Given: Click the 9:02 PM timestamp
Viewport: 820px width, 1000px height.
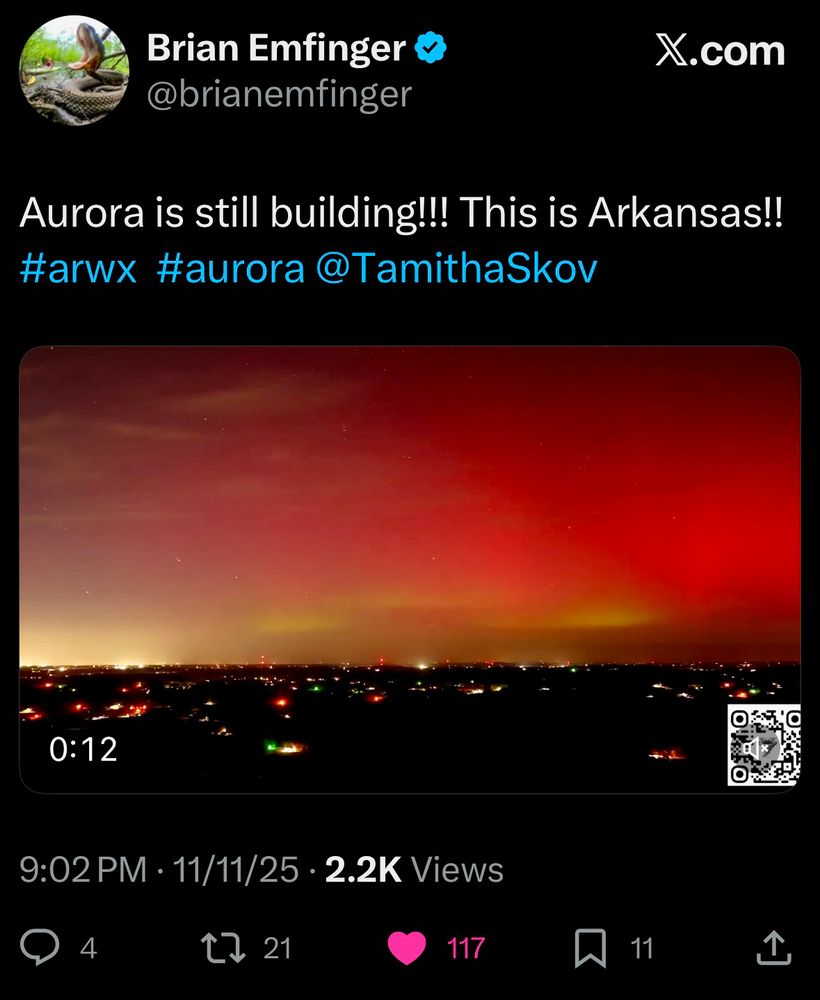Looking at the screenshot, I should tap(84, 869).
